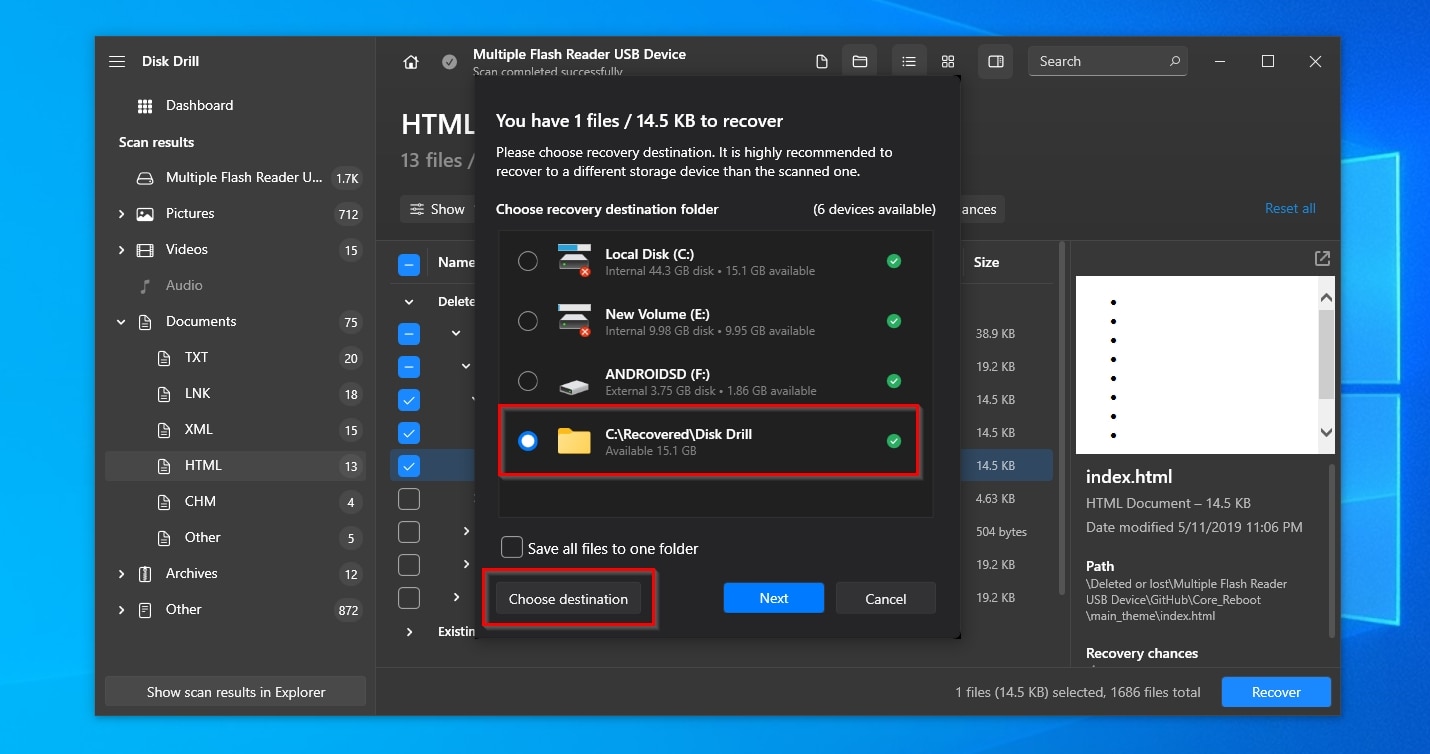This screenshot has height=754, width=1430.
Task: Collapse the folder on 38.9 KB row
Action: (x=456, y=333)
